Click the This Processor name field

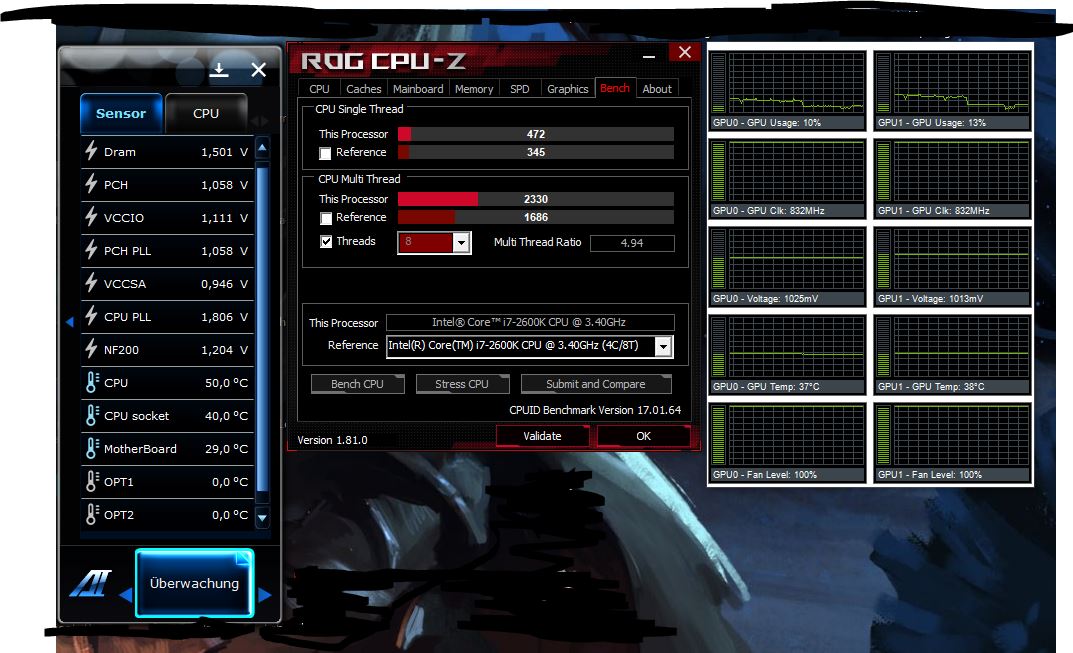pos(530,322)
